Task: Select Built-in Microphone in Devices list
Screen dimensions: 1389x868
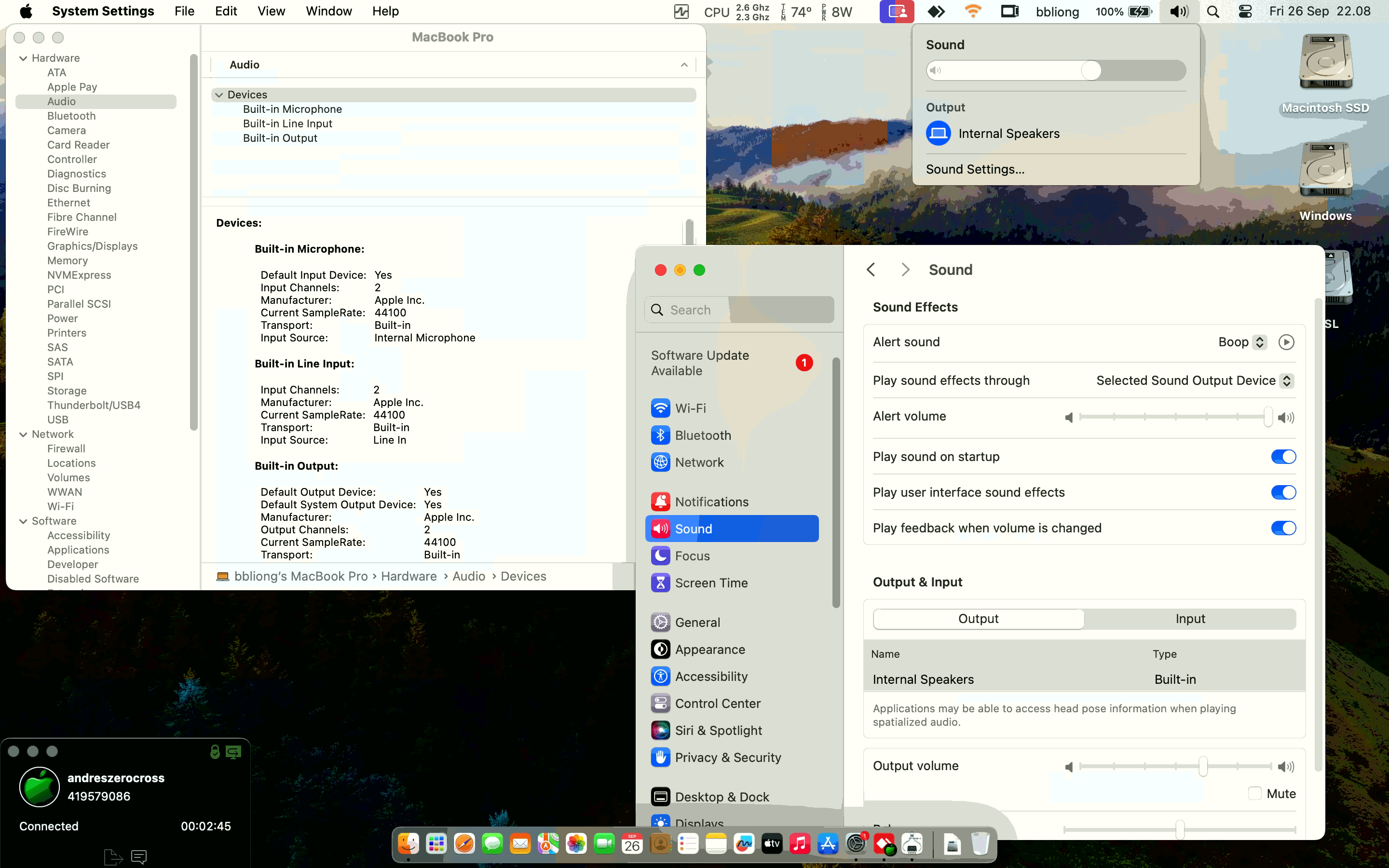Action: [292, 109]
